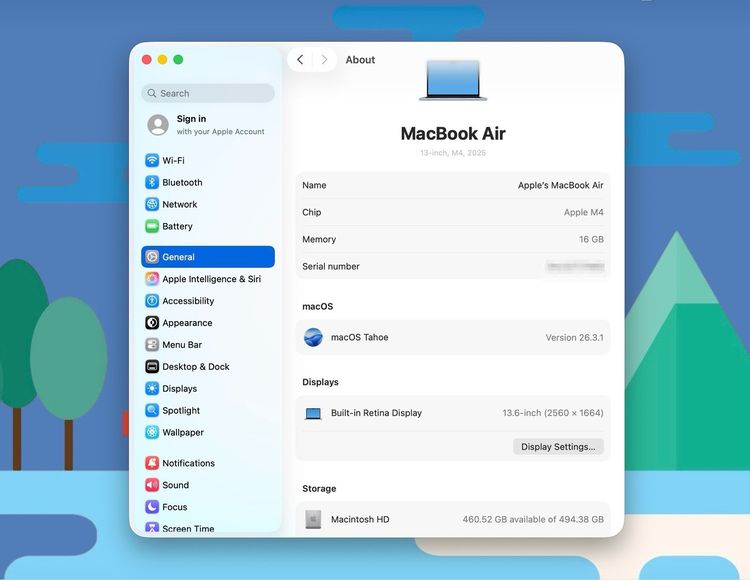
Task: Click the Wallpaper flower icon
Action: (x=152, y=432)
